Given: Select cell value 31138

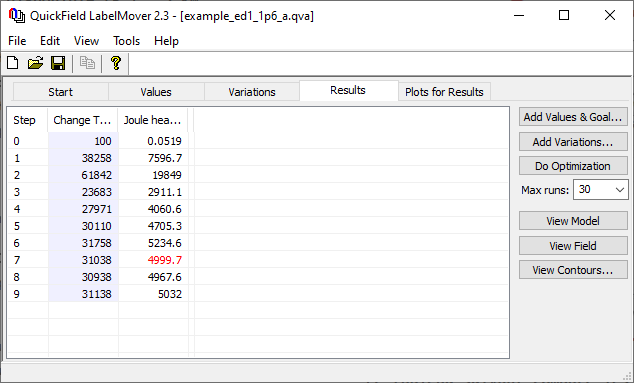Looking at the screenshot, I should pyautogui.click(x=96, y=294).
